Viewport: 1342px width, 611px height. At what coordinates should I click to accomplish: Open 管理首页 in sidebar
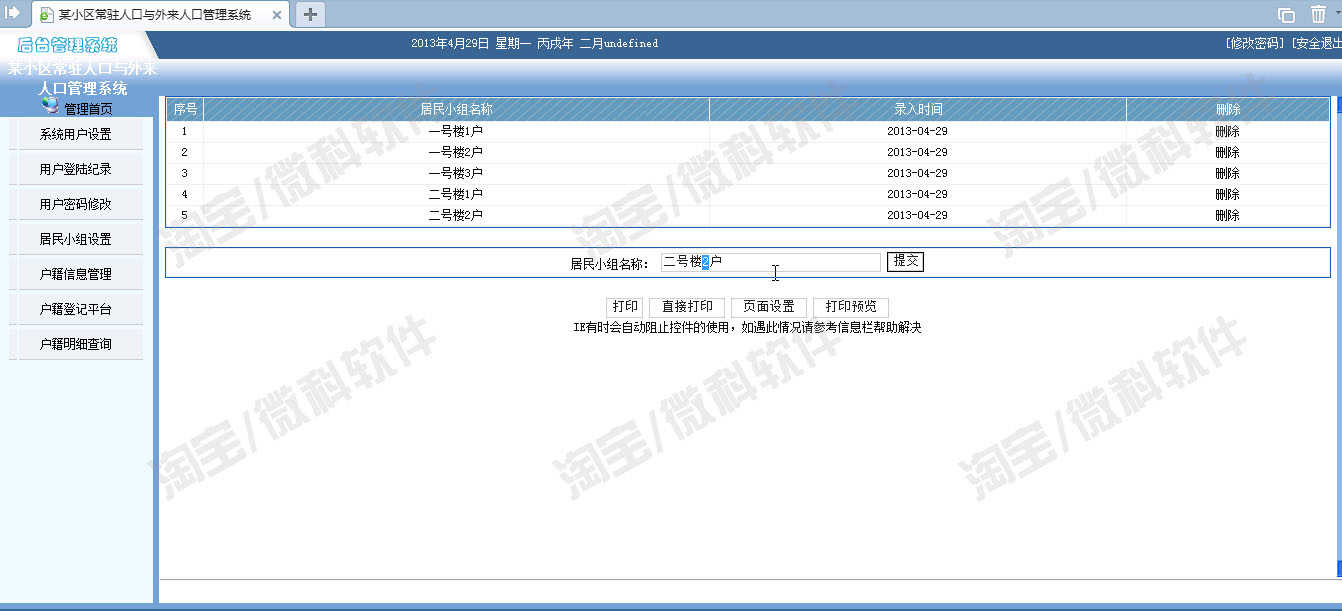(88, 109)
